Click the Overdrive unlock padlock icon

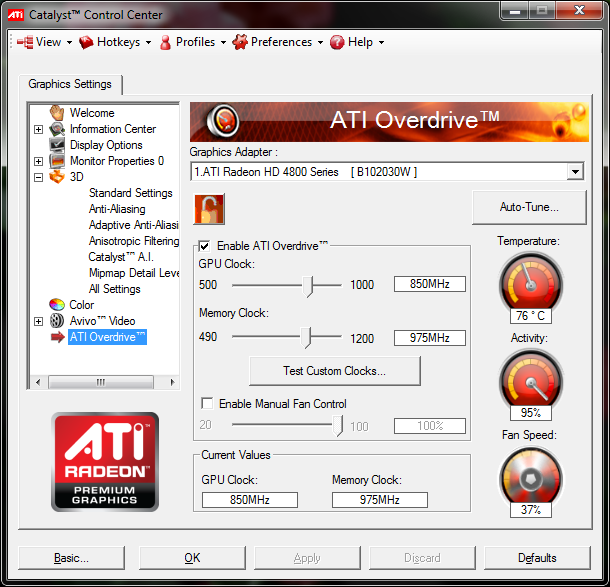pos(209,209)
